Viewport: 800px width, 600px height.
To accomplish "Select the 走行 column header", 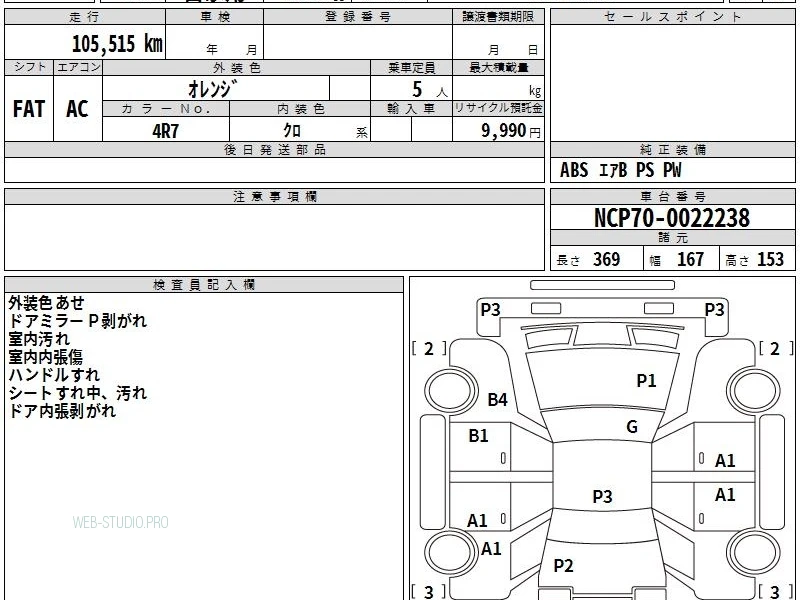I will click(85, 17).
